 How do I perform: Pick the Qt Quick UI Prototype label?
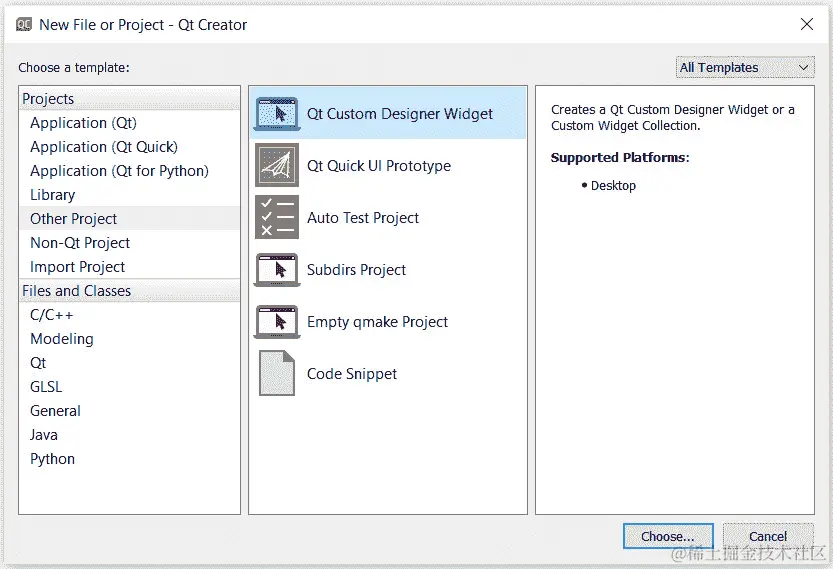tap(379, 166)
